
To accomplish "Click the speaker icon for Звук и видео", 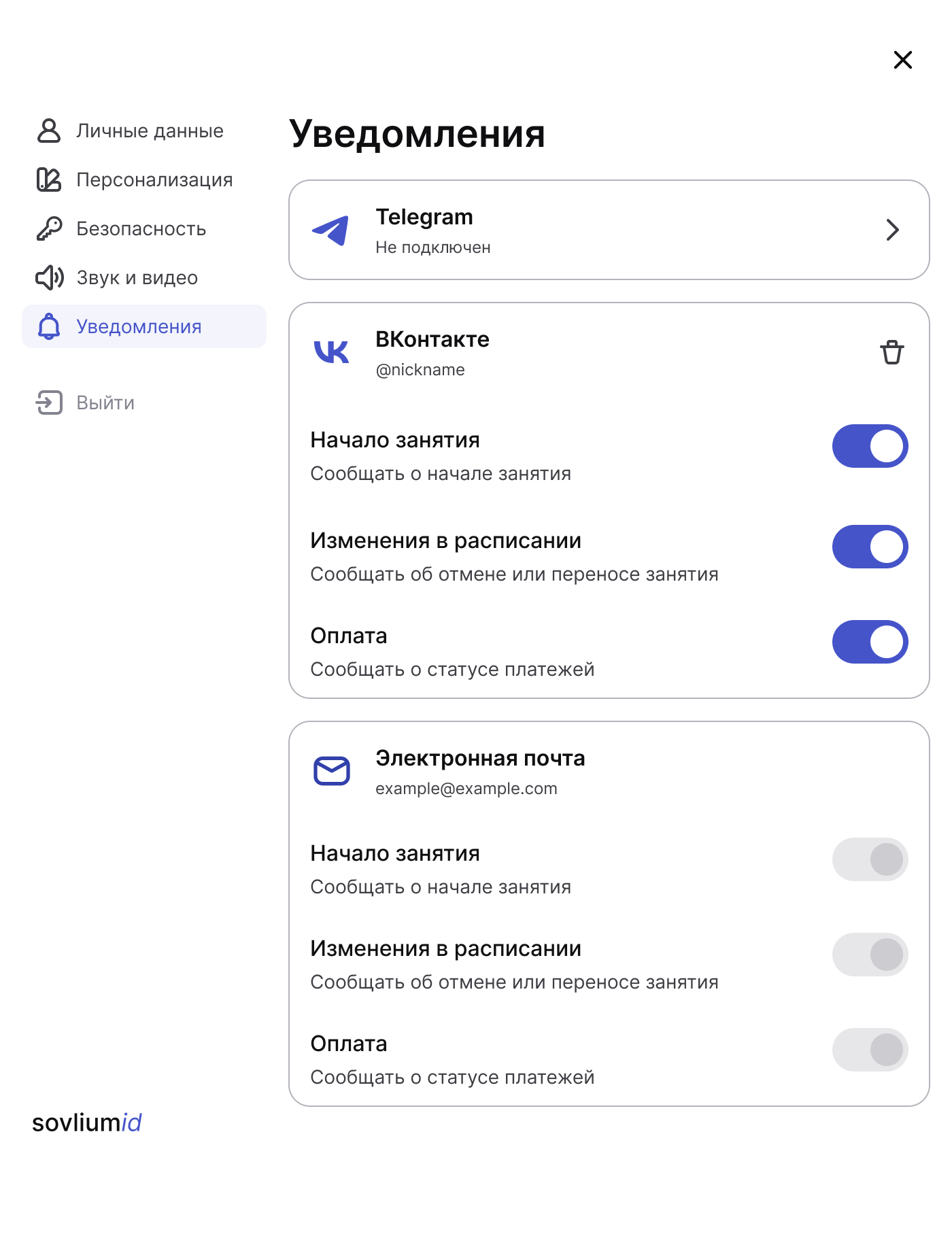I will point(49,277).
